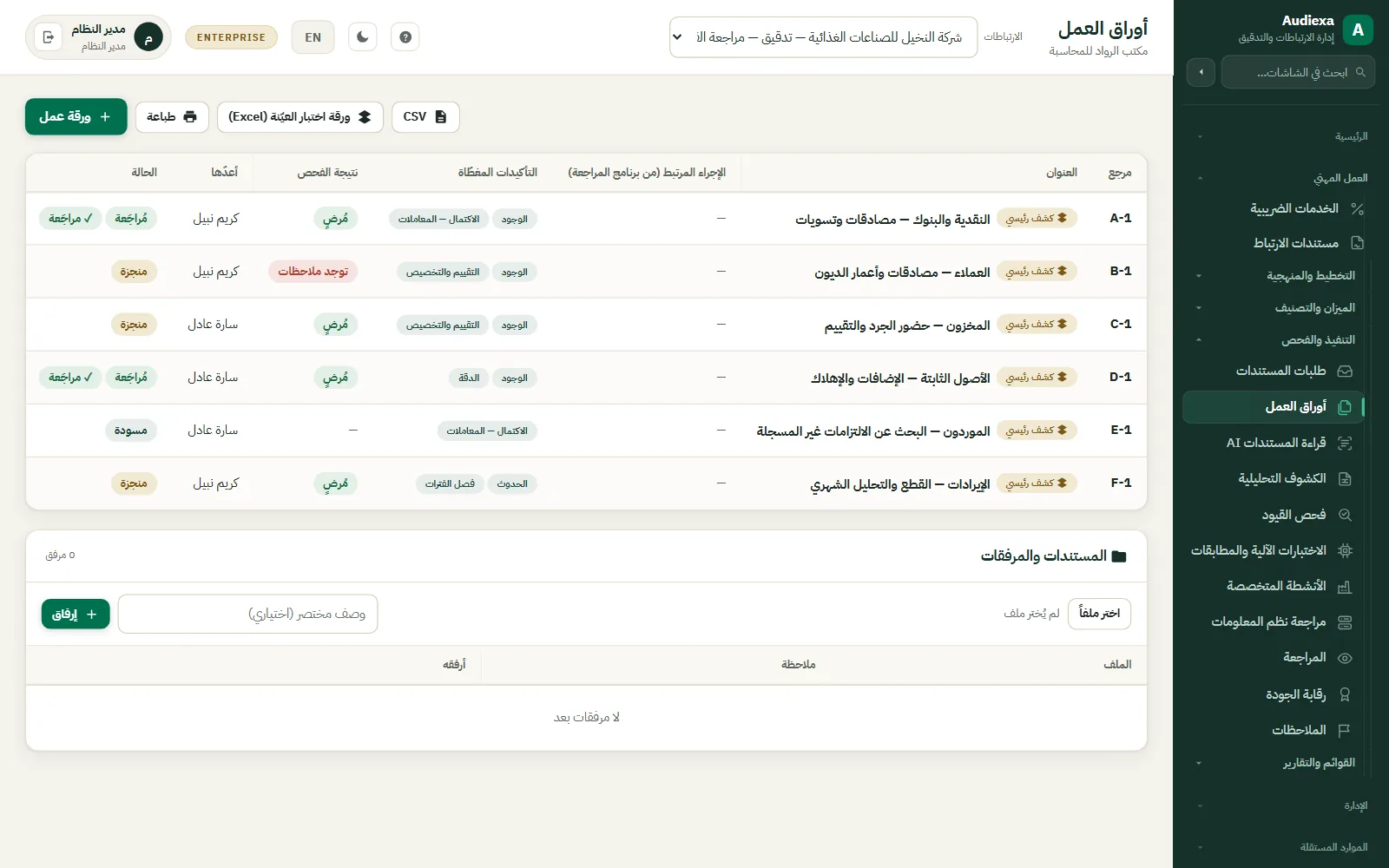Choose a file with the اختر ملفاً button
The width and height of the screenshot is (1389, 868).
click(1099, 614)
